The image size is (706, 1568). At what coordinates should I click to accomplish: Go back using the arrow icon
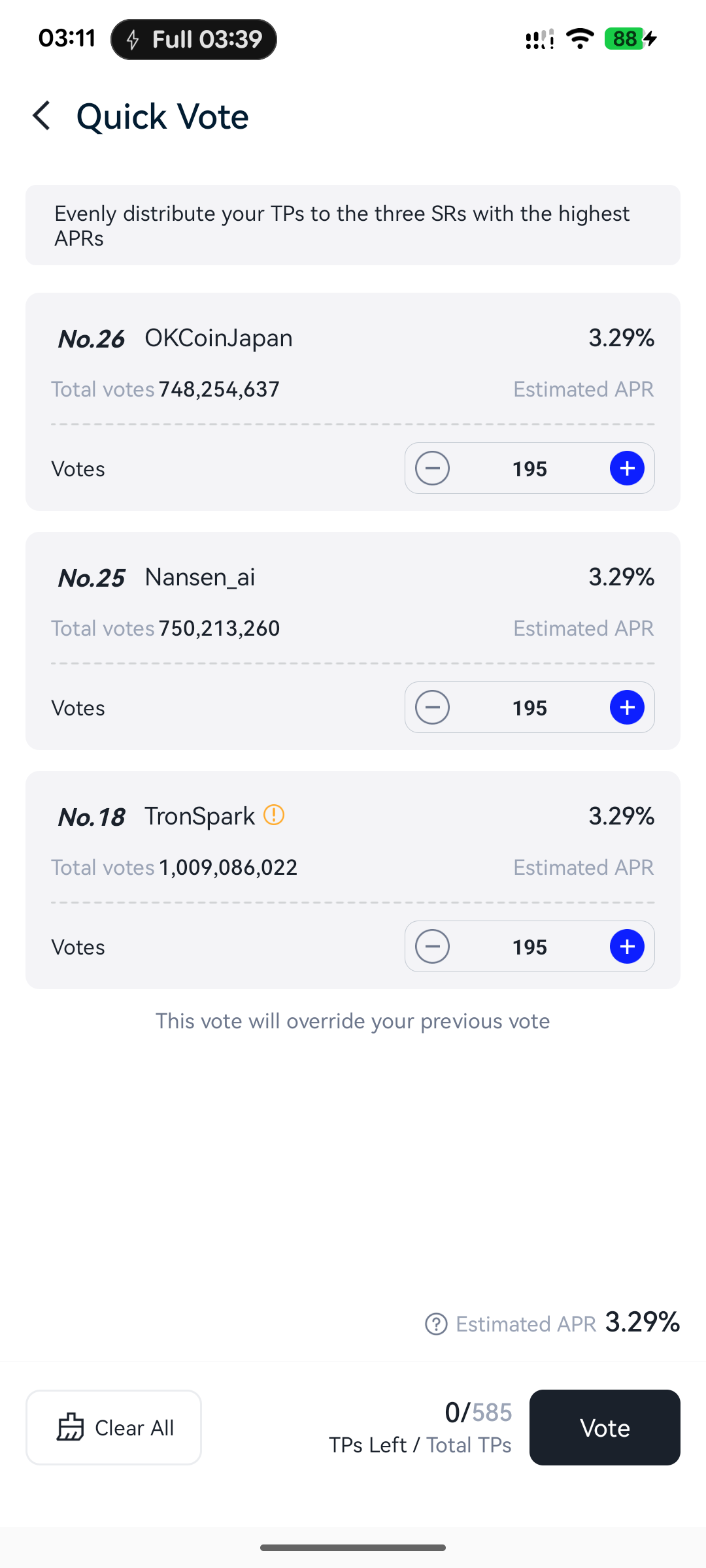[x=42, y=116]
